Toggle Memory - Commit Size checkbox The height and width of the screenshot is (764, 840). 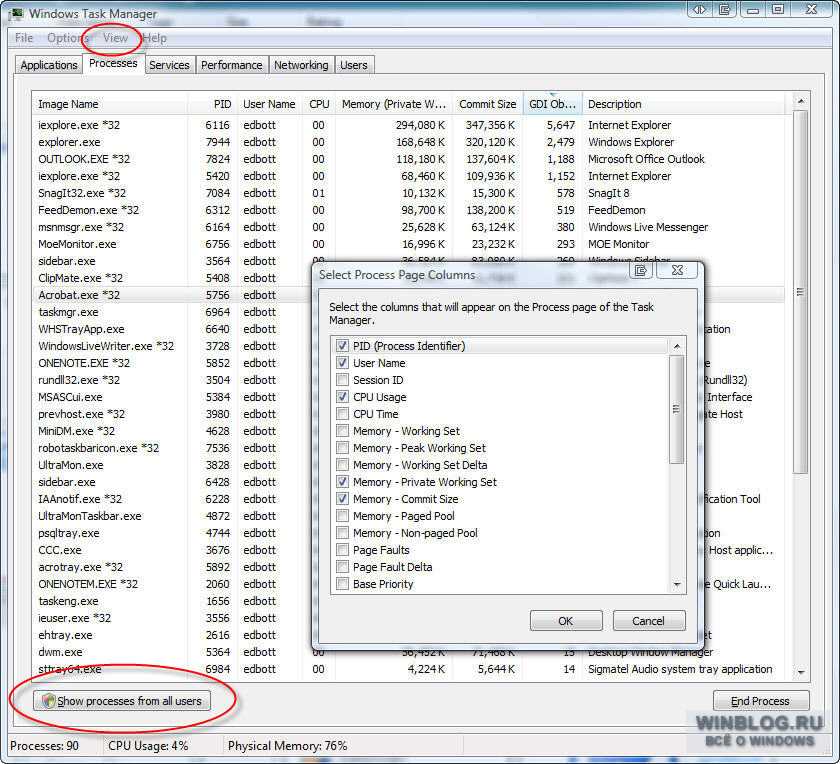coord(342,499)
